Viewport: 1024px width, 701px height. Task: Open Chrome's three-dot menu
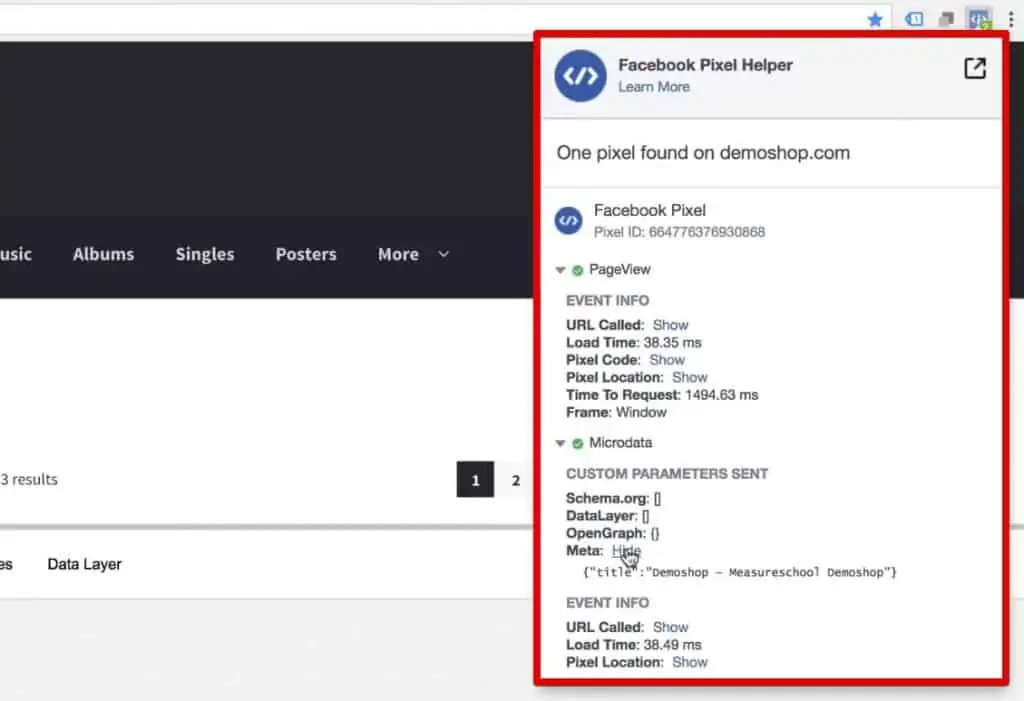point(1013,18)
